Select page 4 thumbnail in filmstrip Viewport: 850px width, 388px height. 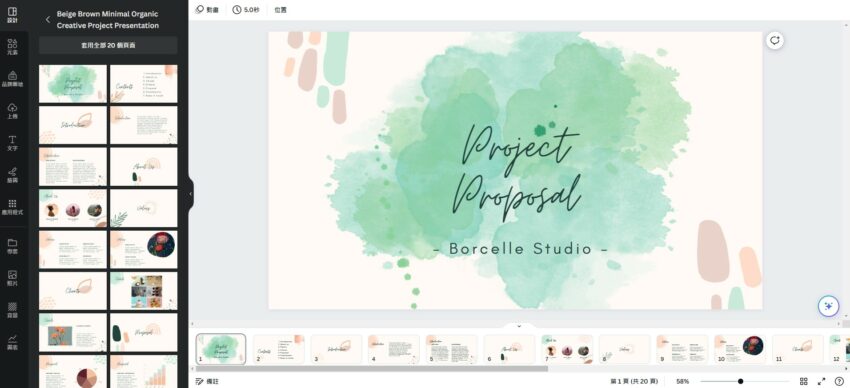394,348
